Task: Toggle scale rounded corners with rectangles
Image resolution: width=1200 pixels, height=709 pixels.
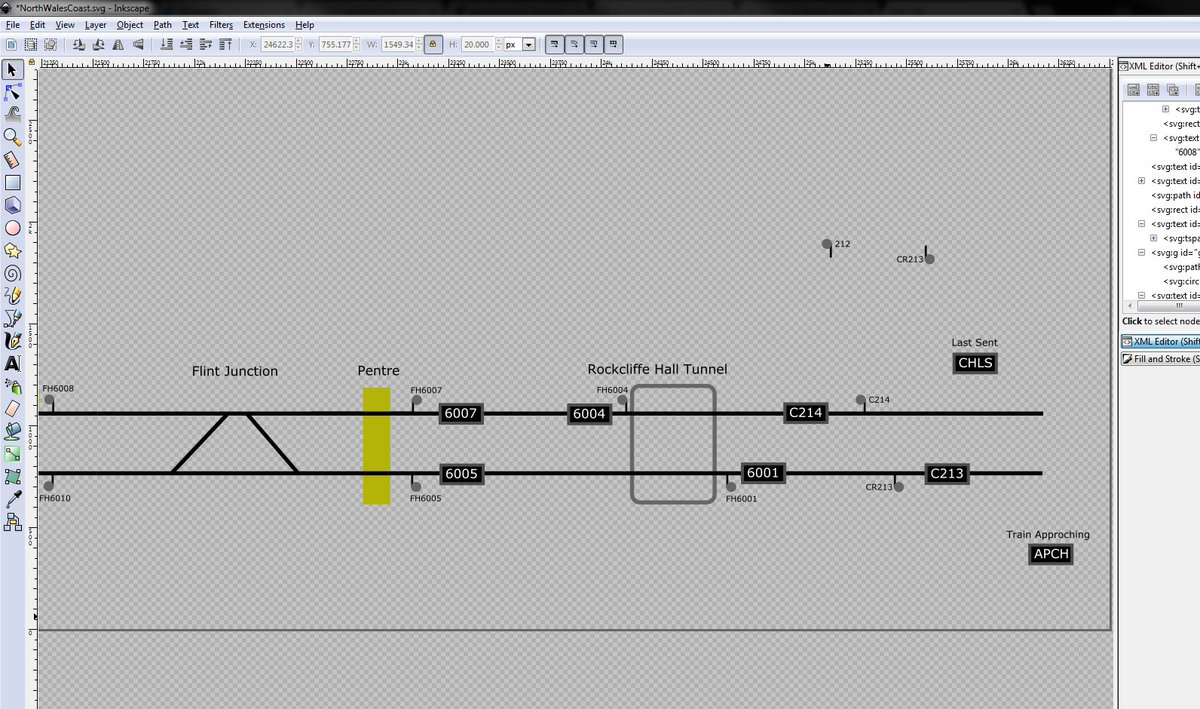Action: point(574,44)
